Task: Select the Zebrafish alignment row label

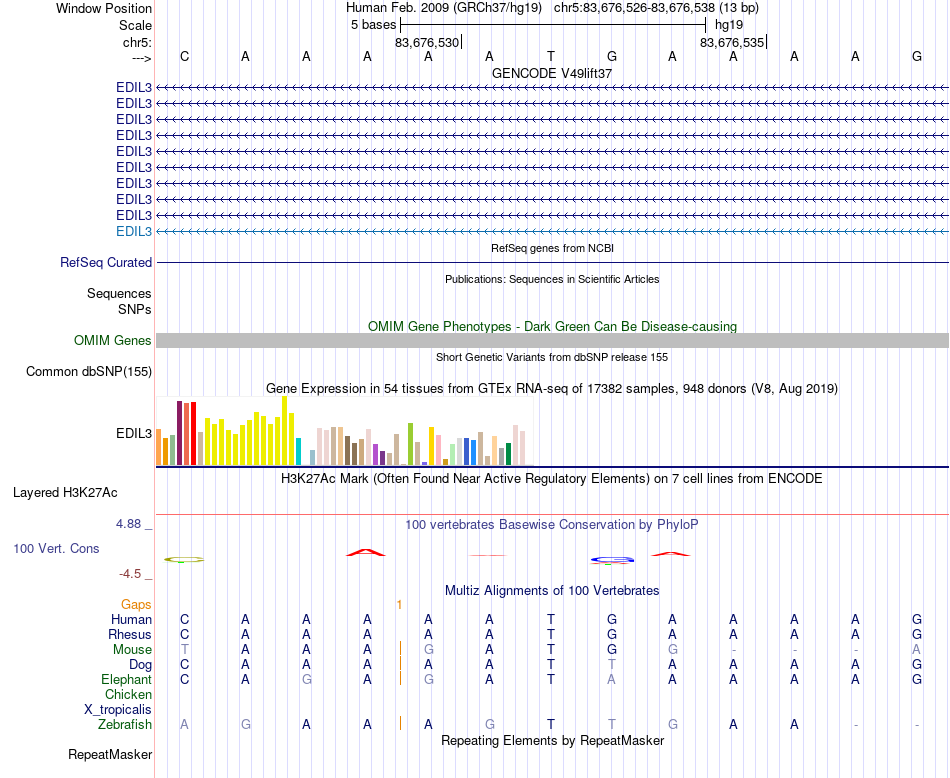Action: (x=125, y=725)
